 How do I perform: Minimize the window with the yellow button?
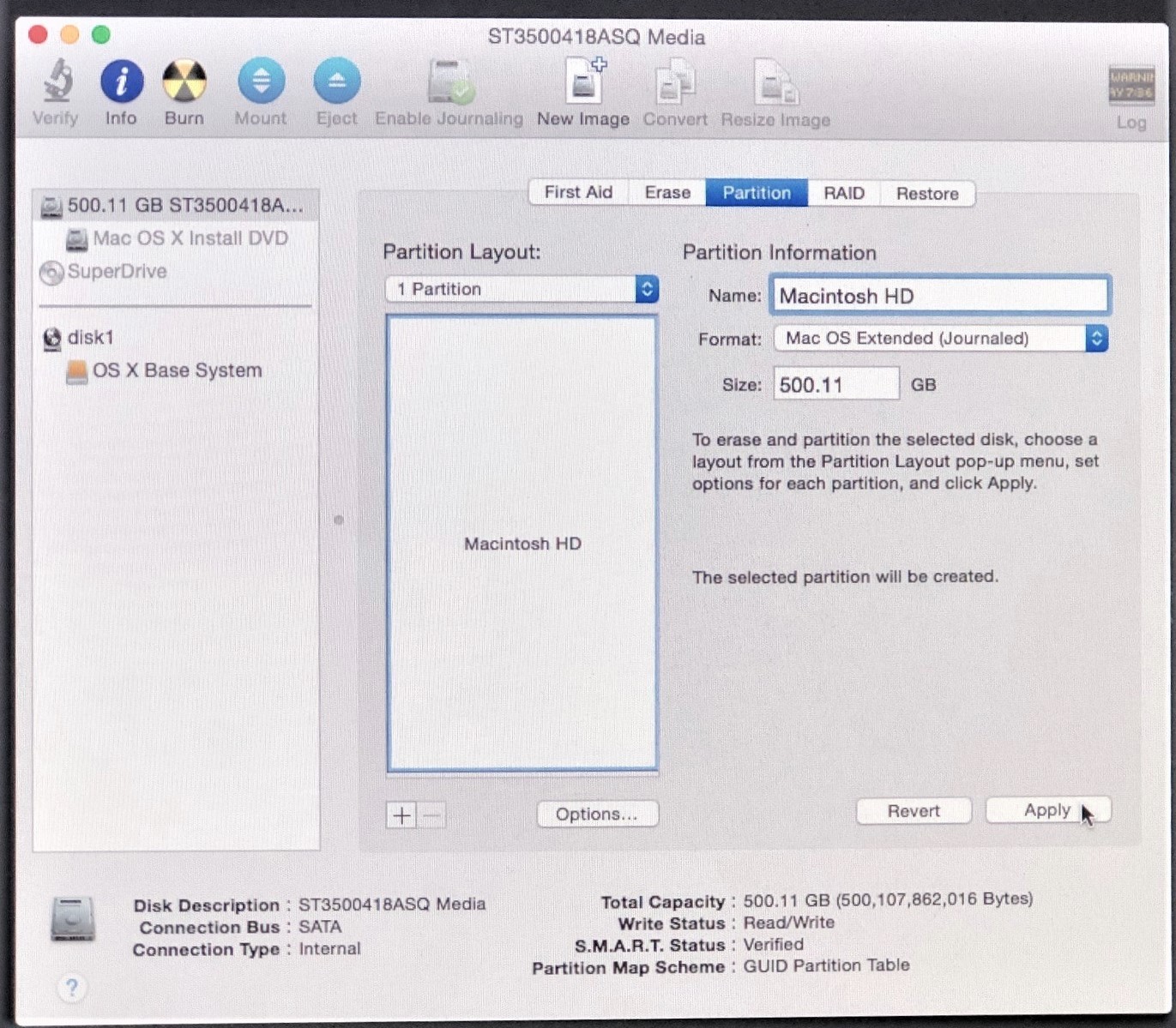click(69, 34)
